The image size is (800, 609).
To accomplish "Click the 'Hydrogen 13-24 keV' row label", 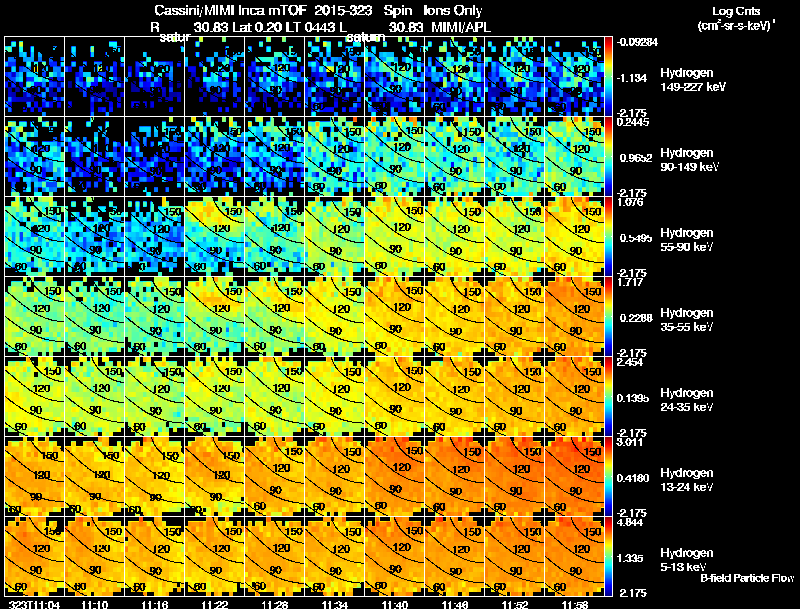I will pos(687,480).
